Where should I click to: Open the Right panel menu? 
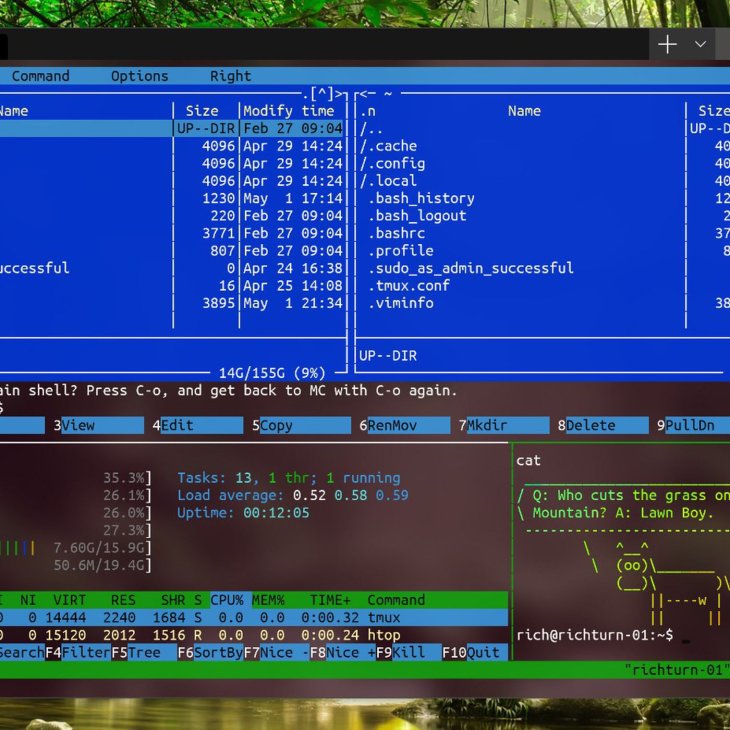pos(230,76)
